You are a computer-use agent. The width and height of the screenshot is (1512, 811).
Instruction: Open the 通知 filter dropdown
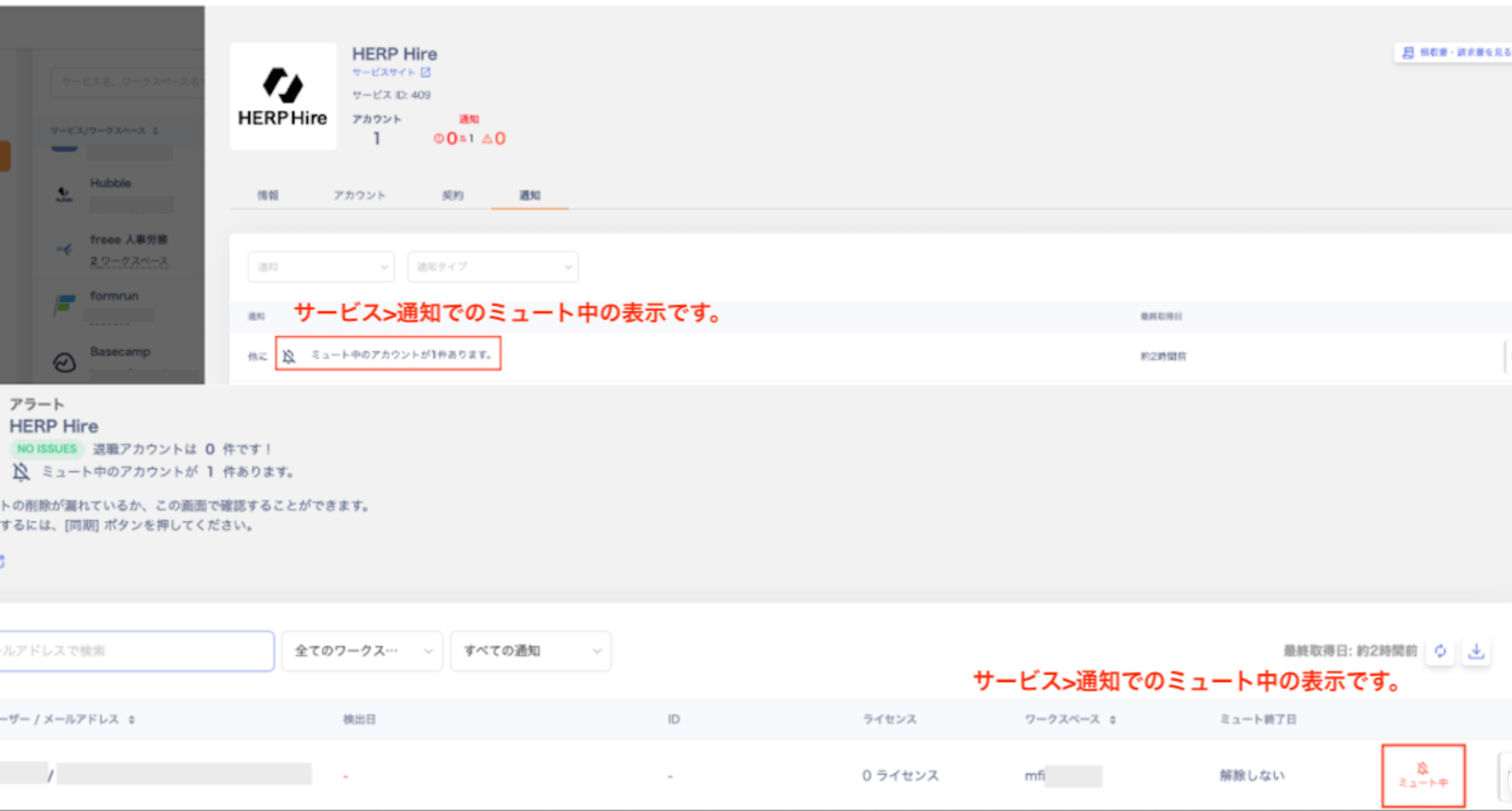tap(321, 267)
